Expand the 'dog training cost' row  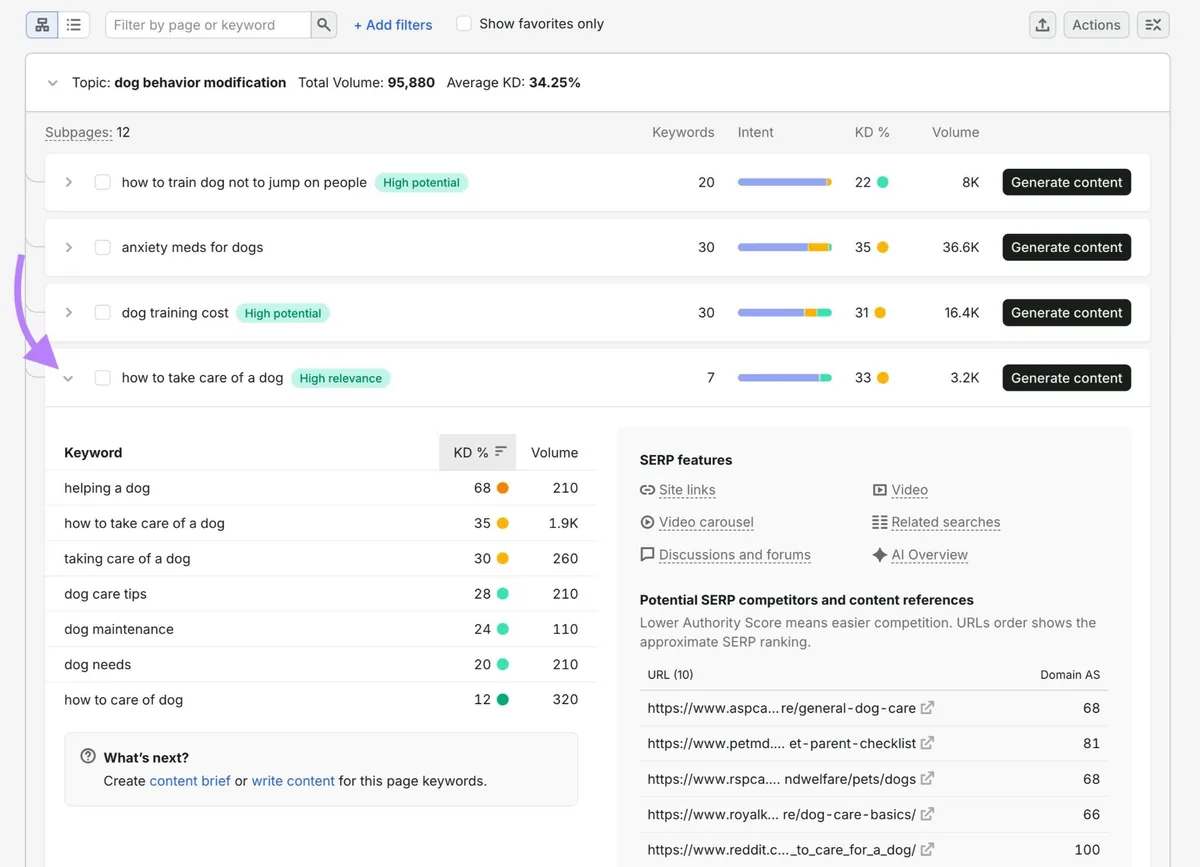[69, 313]
